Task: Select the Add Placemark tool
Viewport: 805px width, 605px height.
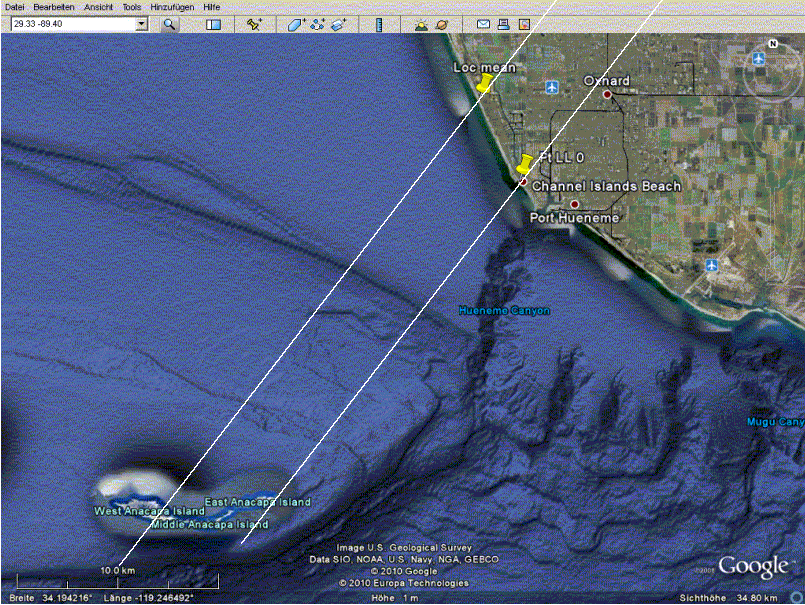Action: click(x=254, y=24)
